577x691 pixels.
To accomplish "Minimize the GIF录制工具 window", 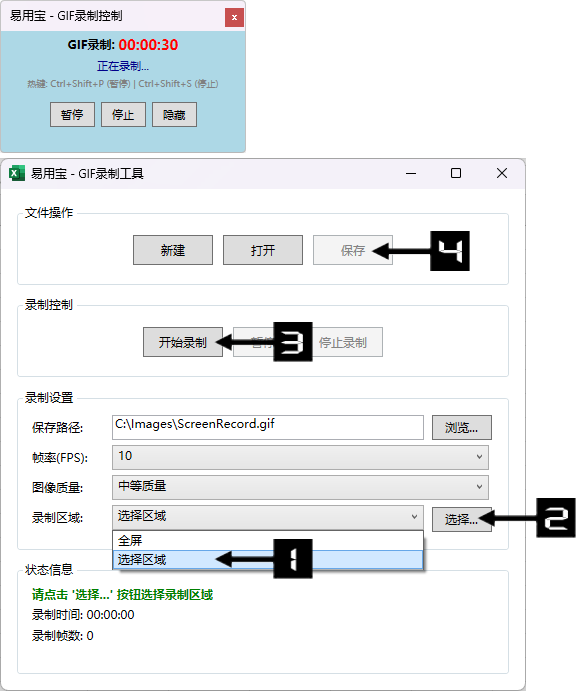I will (411, 173).
